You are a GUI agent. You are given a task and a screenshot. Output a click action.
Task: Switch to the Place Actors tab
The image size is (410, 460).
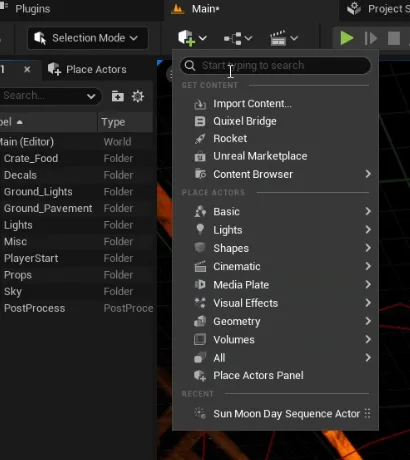[x=87, y=69]
